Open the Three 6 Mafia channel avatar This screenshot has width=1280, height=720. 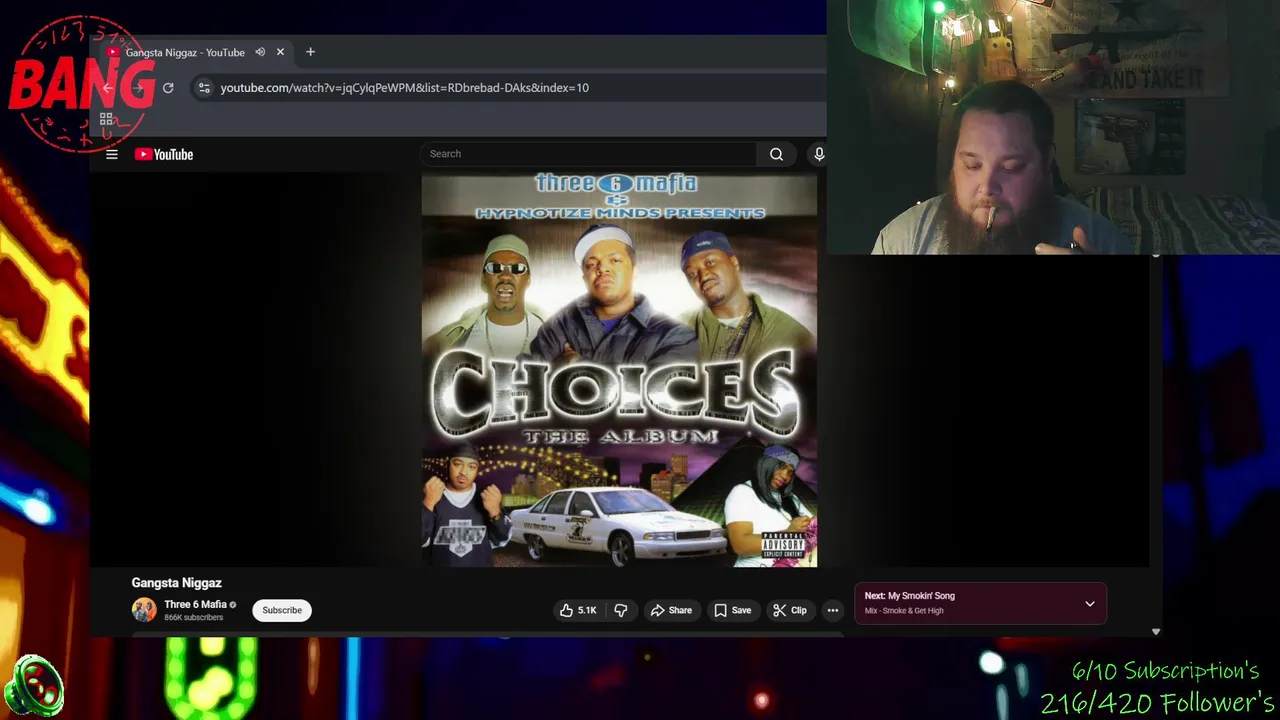(144, 610)
